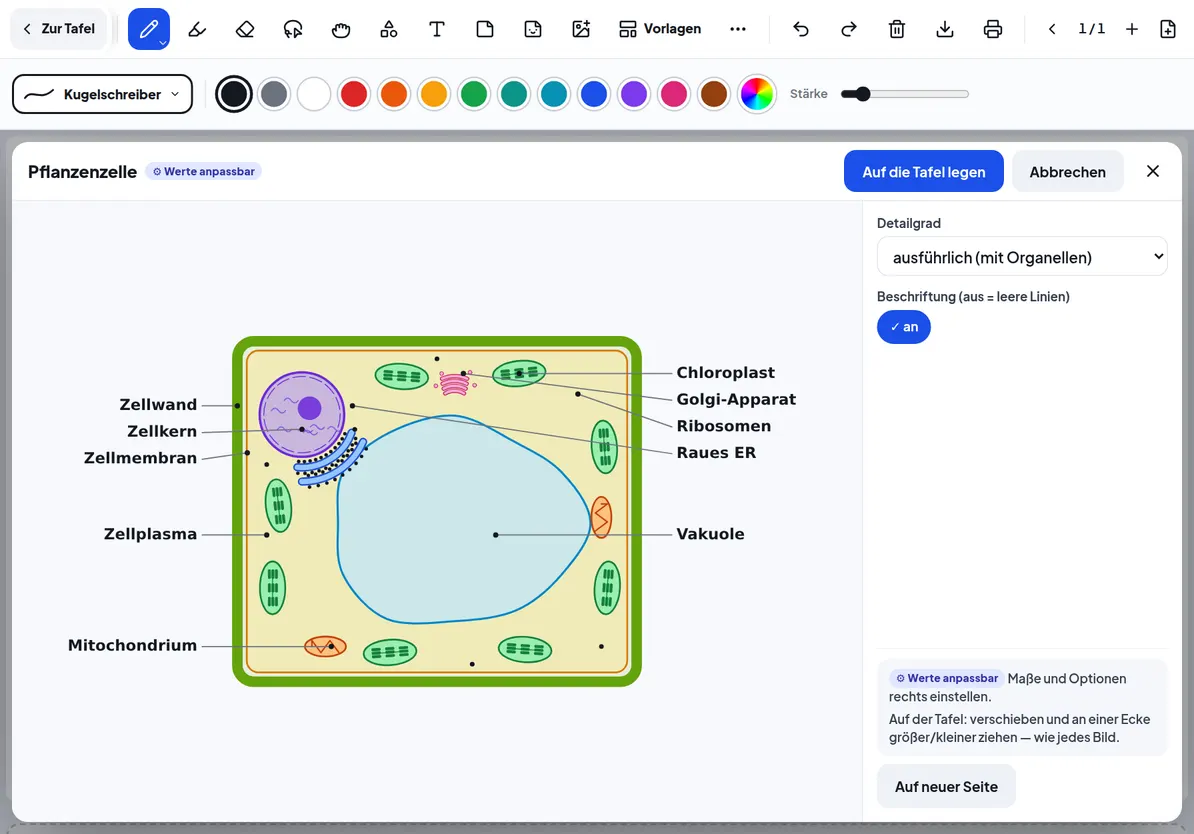Image resolution: width=1194 pixels, height=834 pixels.
Task: Choose the eraser tool
Action: point(245,29)
